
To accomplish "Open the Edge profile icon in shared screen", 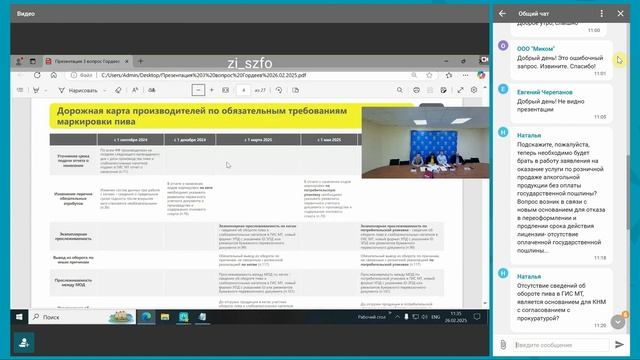I will pyautogui.click(x=19, y=61).
